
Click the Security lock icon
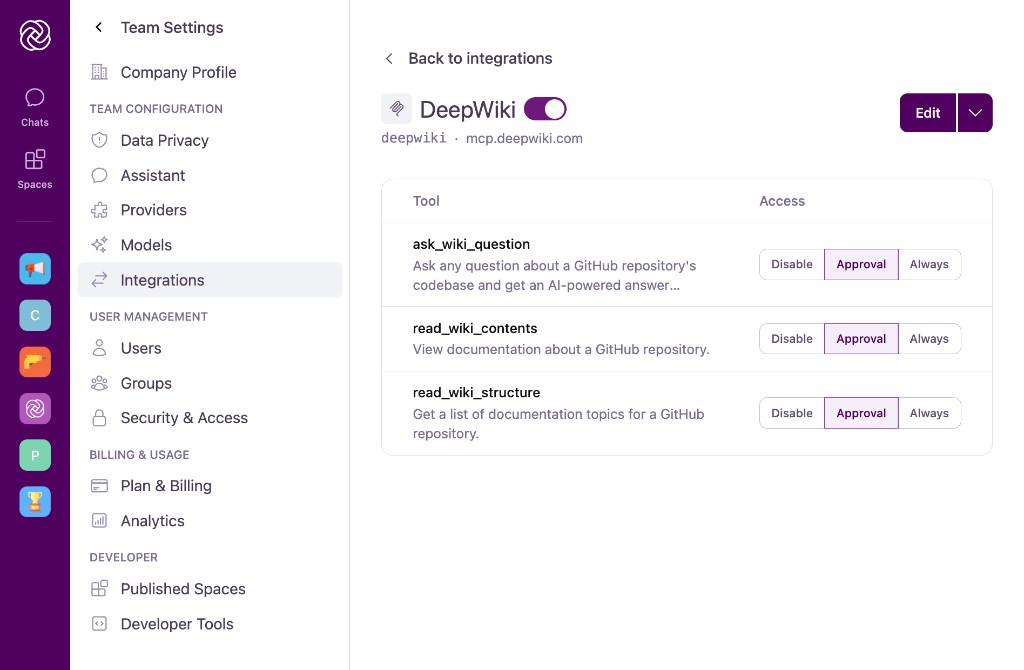[99, 417]
